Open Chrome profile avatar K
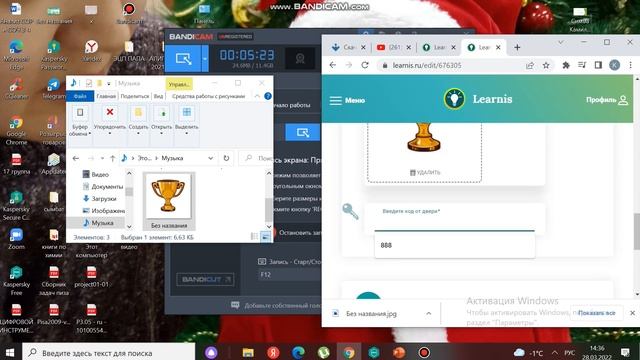 [614, 65]
